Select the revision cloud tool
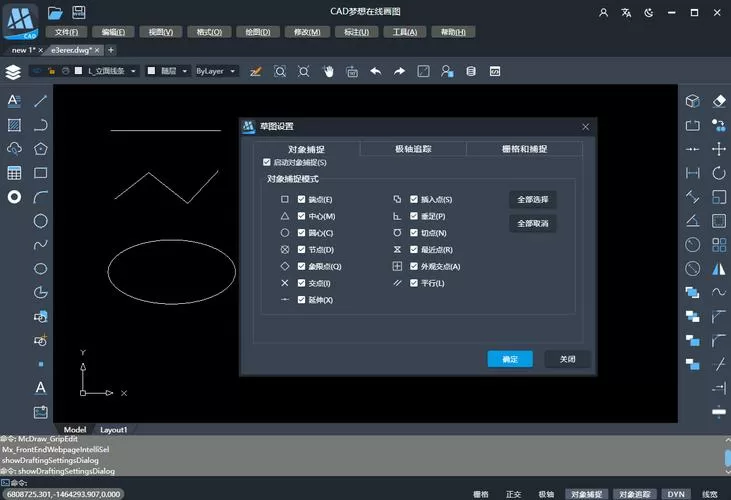The height and width of the screenshot is (500, 731). point(14,149)
